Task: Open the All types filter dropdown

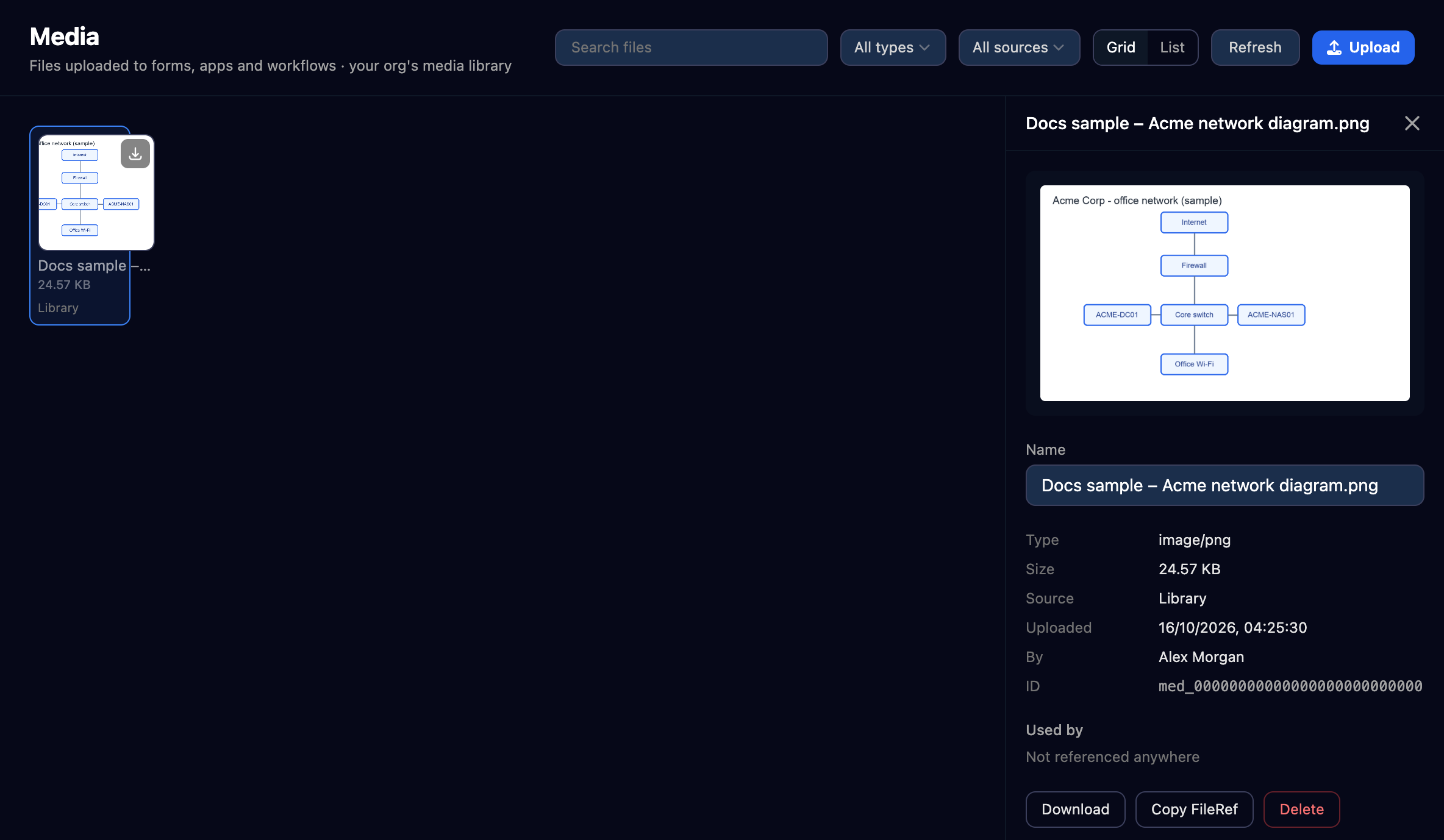Action: pyautogui.click(x=893, y=48)
